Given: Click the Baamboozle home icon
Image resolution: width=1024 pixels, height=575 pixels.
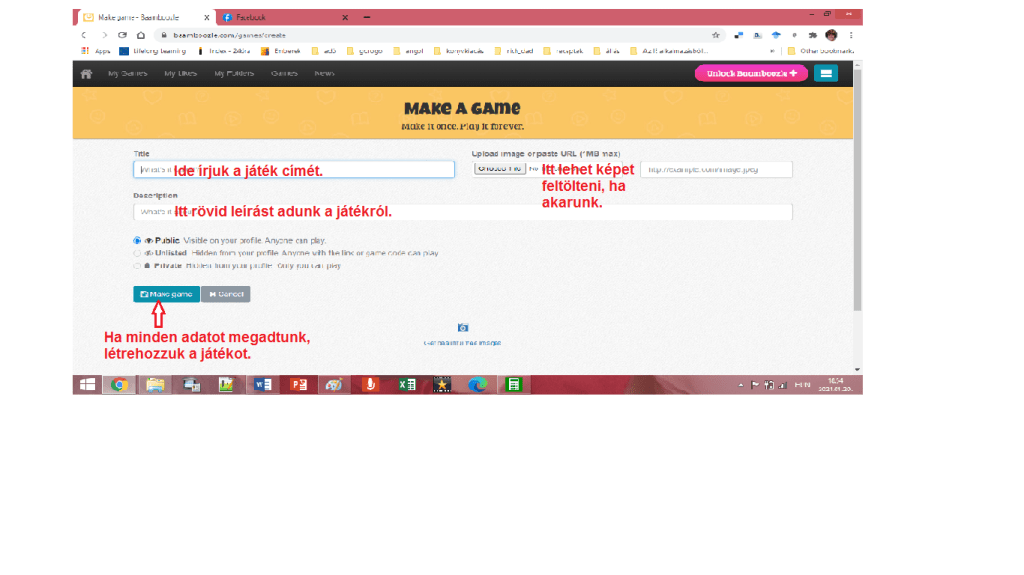Looking at the screenshot, I should (86, 74).
